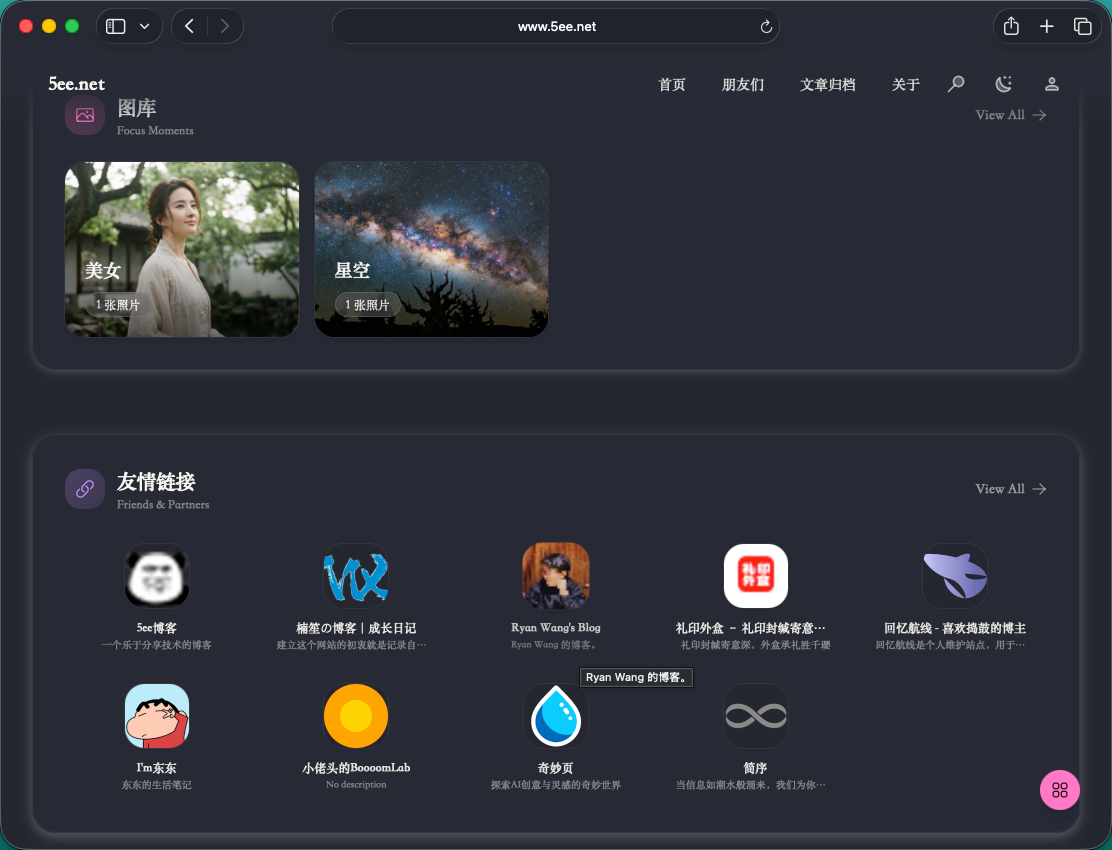This screenshot has width=1112, height=850.
Task: Click View All for 友情链接
Action: tap(1010, 489)
